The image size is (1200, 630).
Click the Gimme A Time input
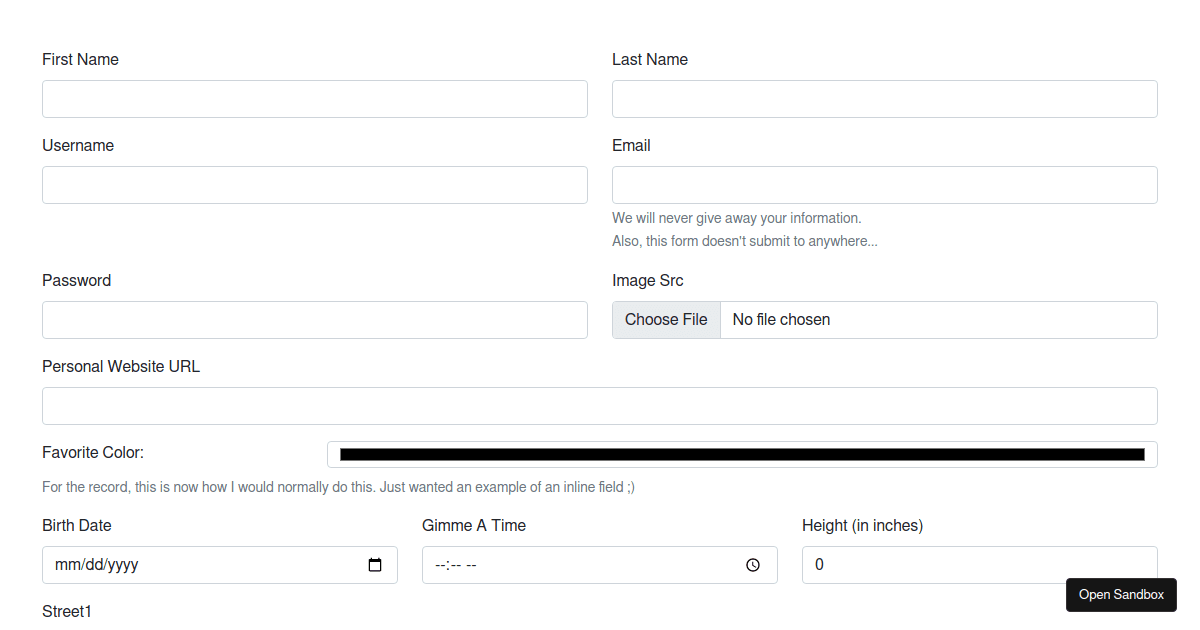(x=580, y=565)
